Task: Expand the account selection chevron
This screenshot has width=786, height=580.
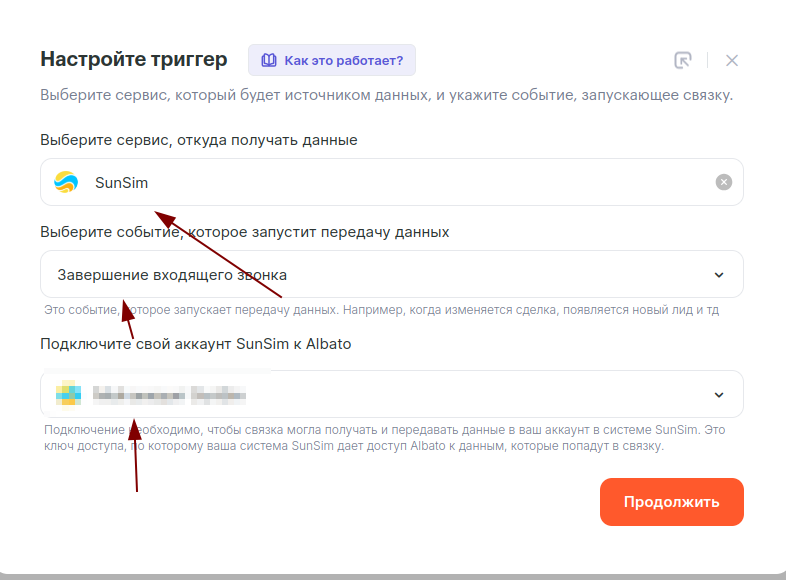Action: pos(719,394)
